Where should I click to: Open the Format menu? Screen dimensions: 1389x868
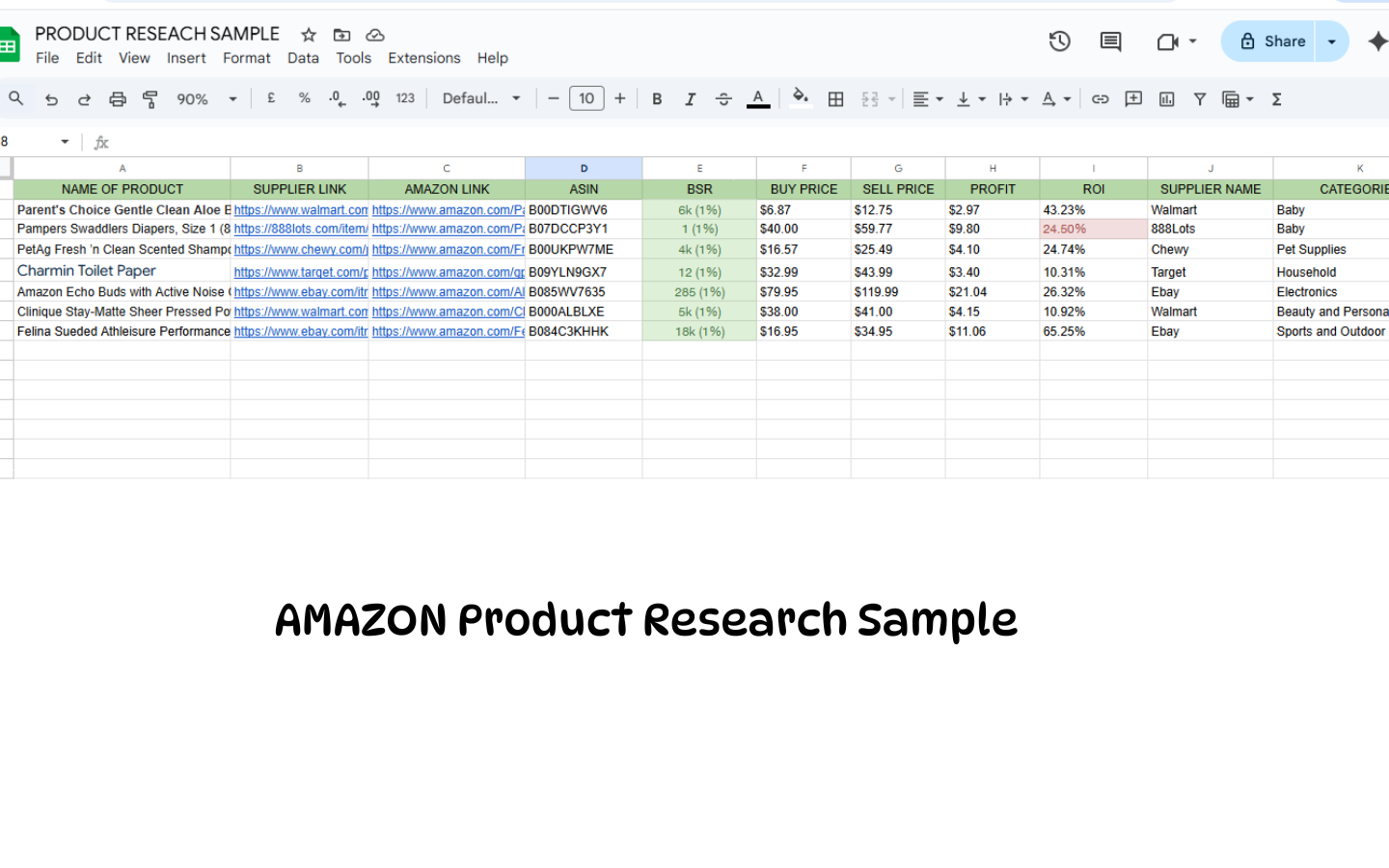(247, 58)
